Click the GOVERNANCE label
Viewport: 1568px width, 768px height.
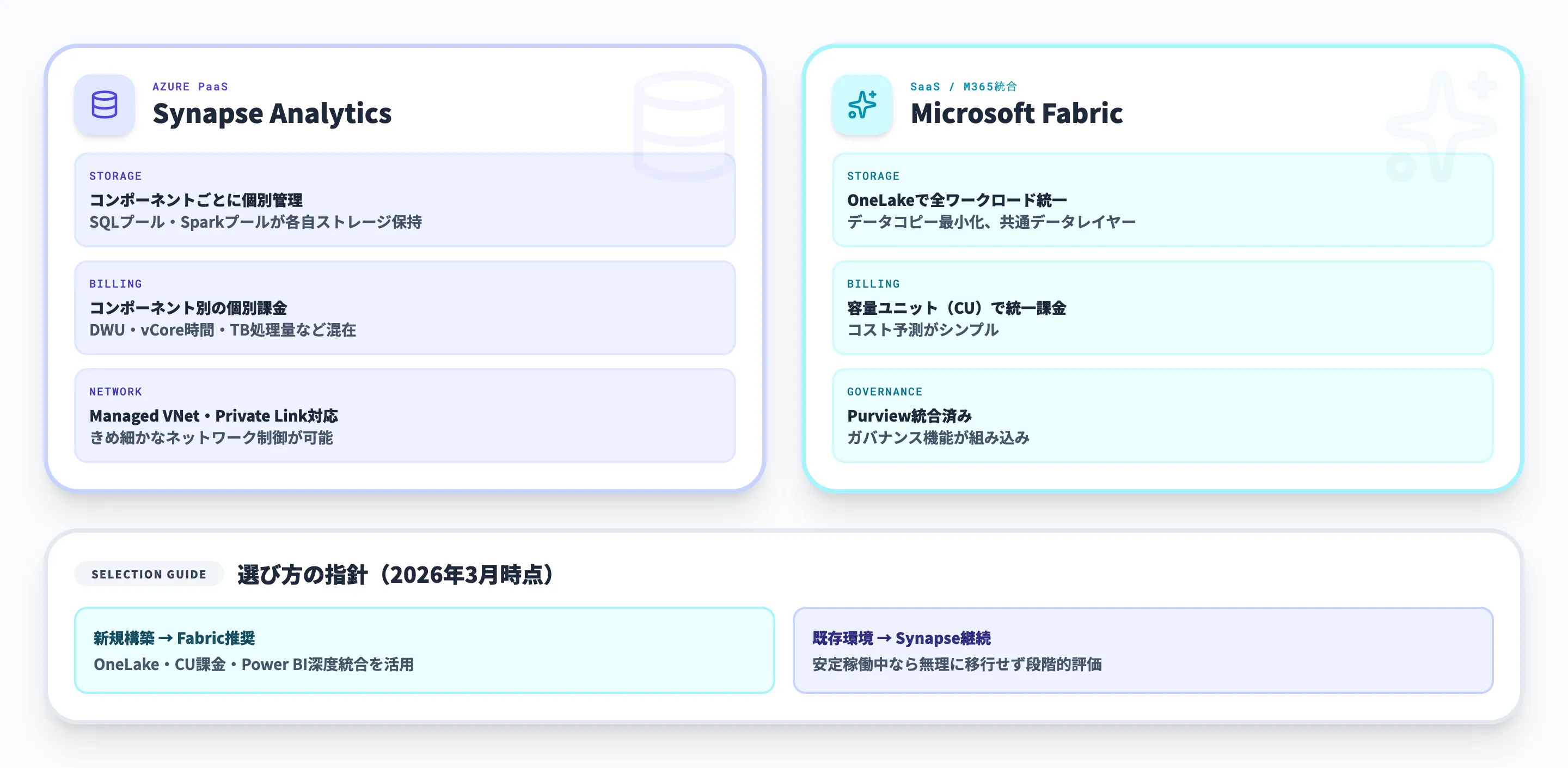click(x=884, y=392)
